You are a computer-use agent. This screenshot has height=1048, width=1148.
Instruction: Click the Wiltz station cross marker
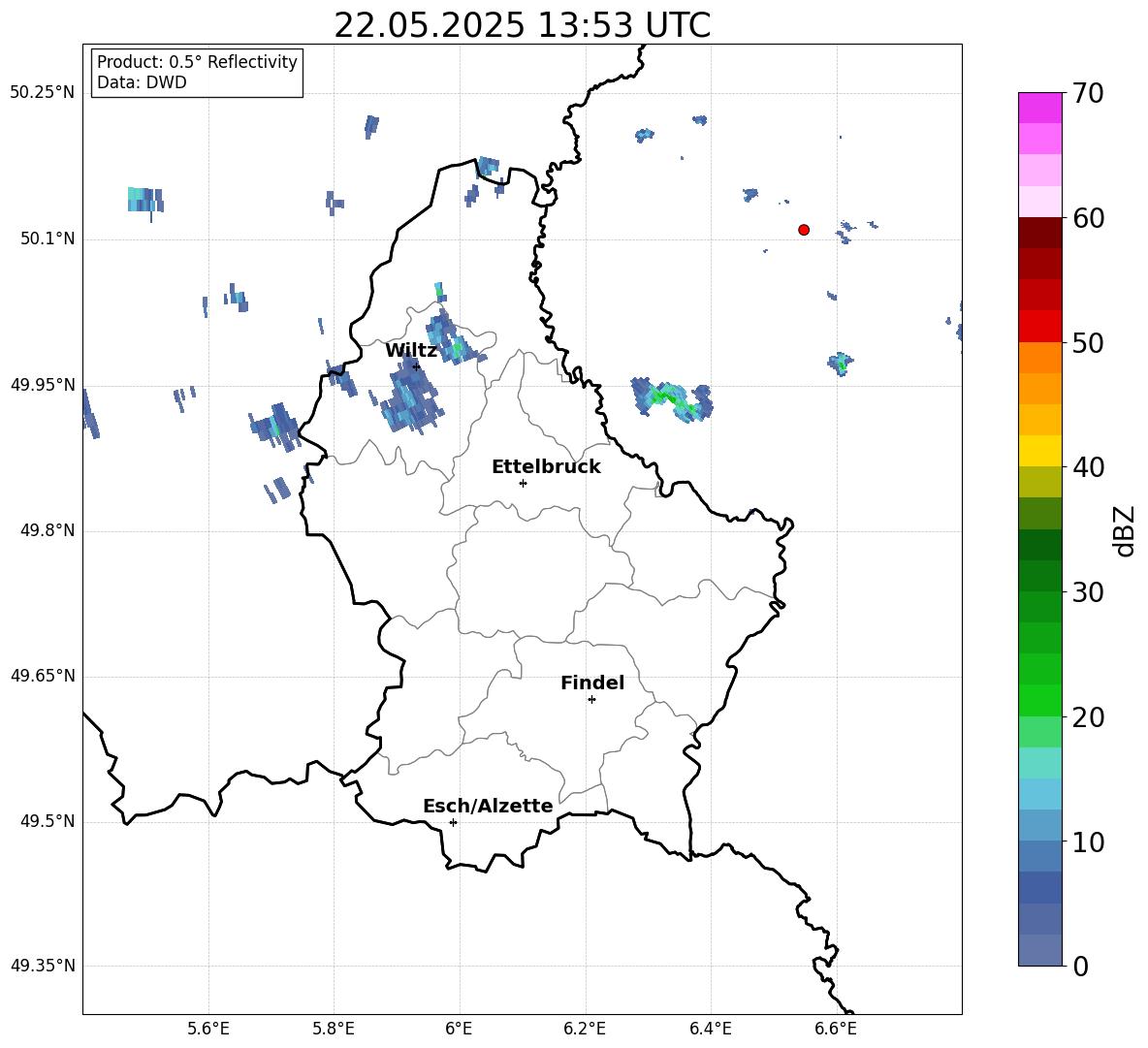click(416, 366)
